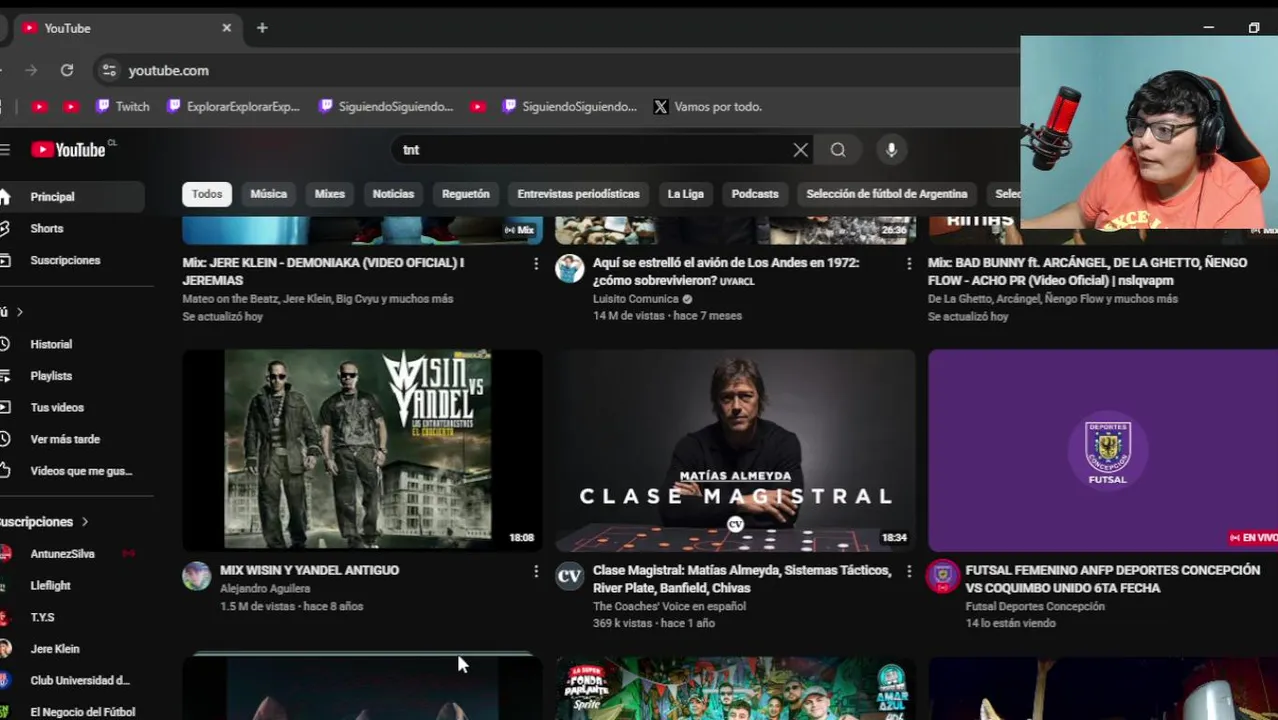Open Alejandro Aguilera channel avatar
This screenshot has height=720, width=1278.
[x=196, y=576]
